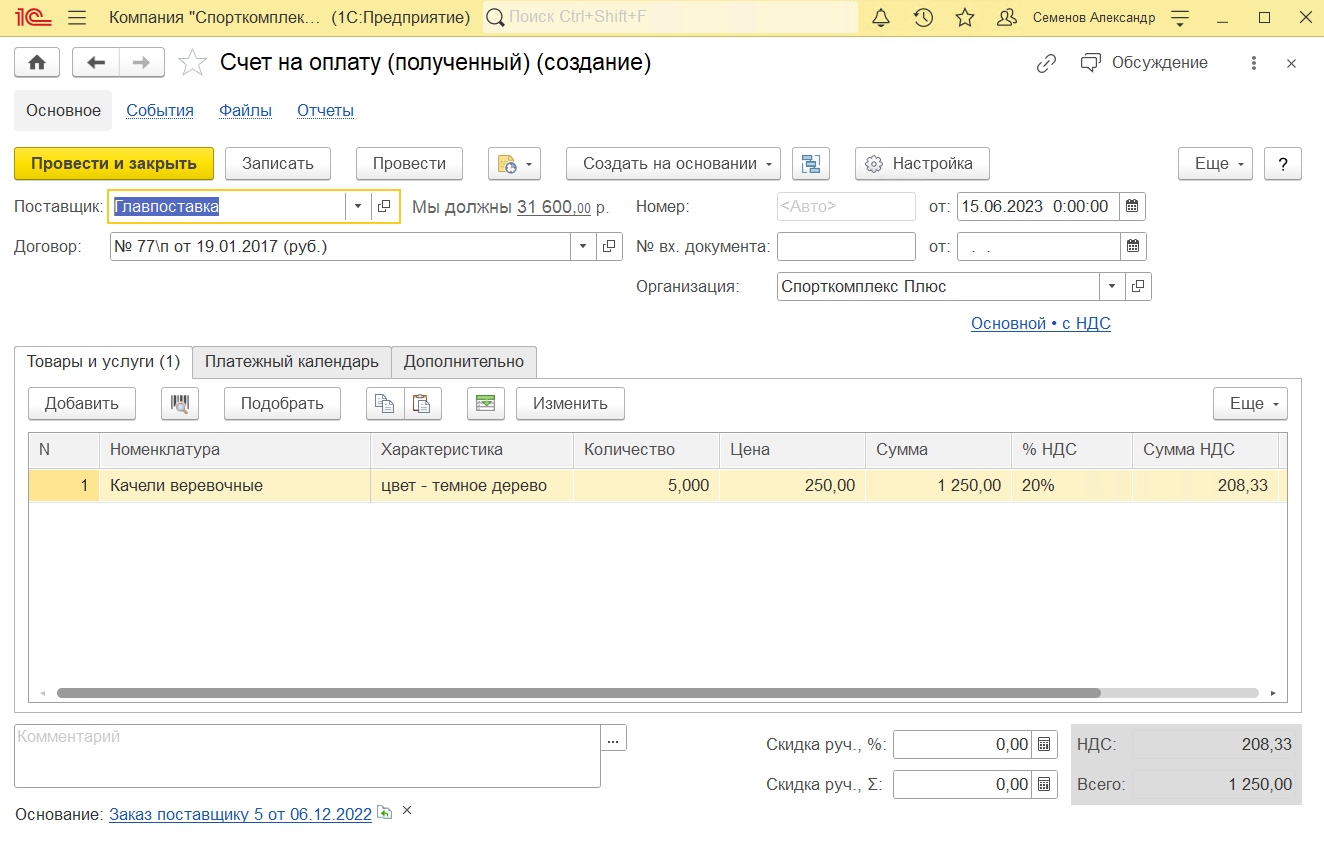Open the history clock icon
The width and height of the screenshot is (1324, 842).
pos(923,17)
